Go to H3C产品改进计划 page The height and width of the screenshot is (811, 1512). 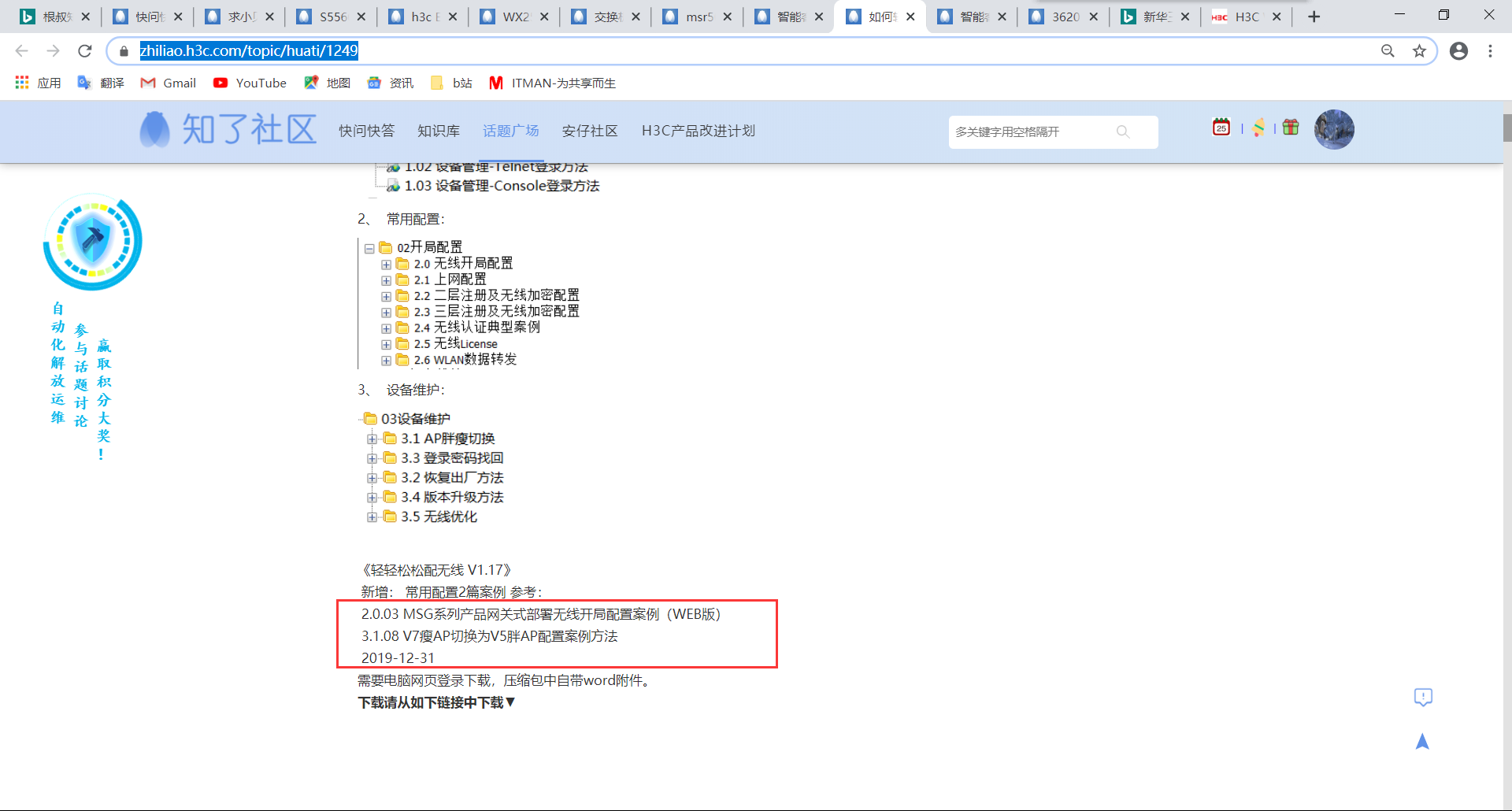point(699,131)
